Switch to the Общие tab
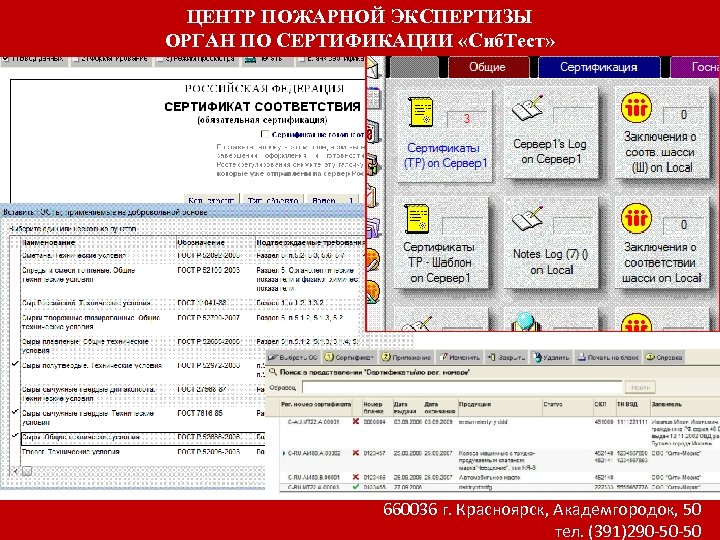This screenshot has height=540, width=720. (x=487, y=67)
